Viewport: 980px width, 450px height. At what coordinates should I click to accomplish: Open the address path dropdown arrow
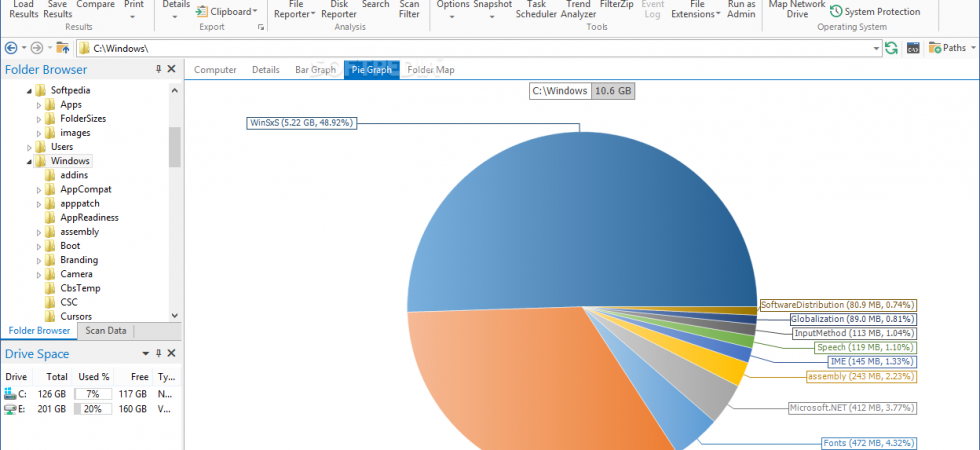(876, 48)
